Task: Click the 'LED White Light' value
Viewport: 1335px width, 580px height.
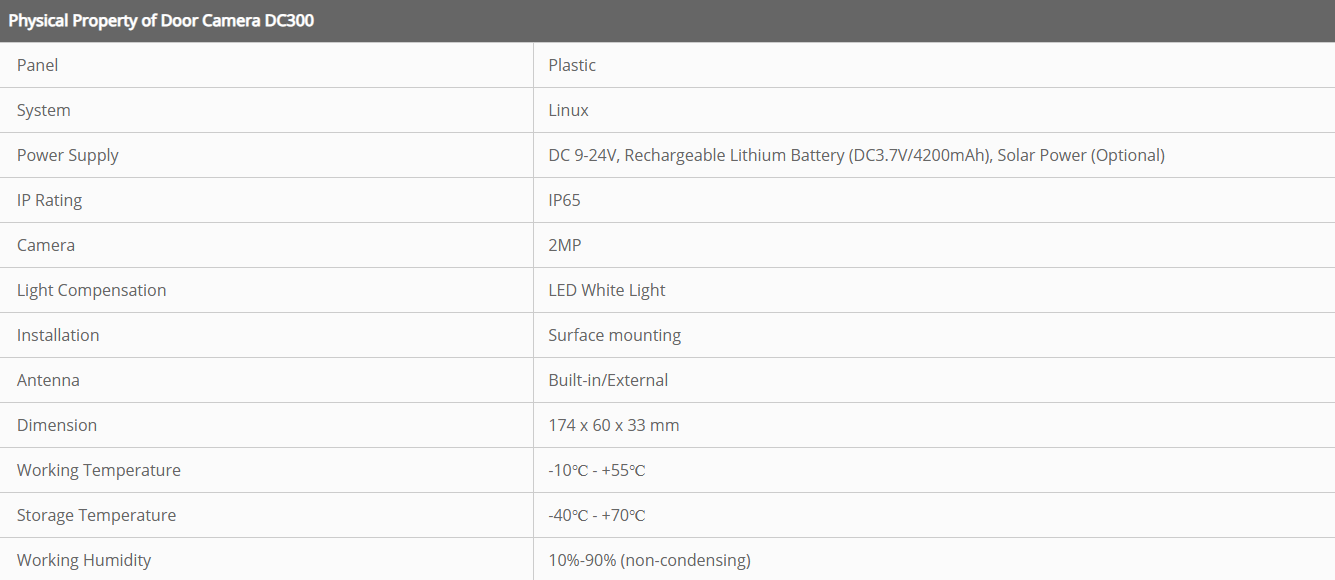Action: (x=607, y=290)
